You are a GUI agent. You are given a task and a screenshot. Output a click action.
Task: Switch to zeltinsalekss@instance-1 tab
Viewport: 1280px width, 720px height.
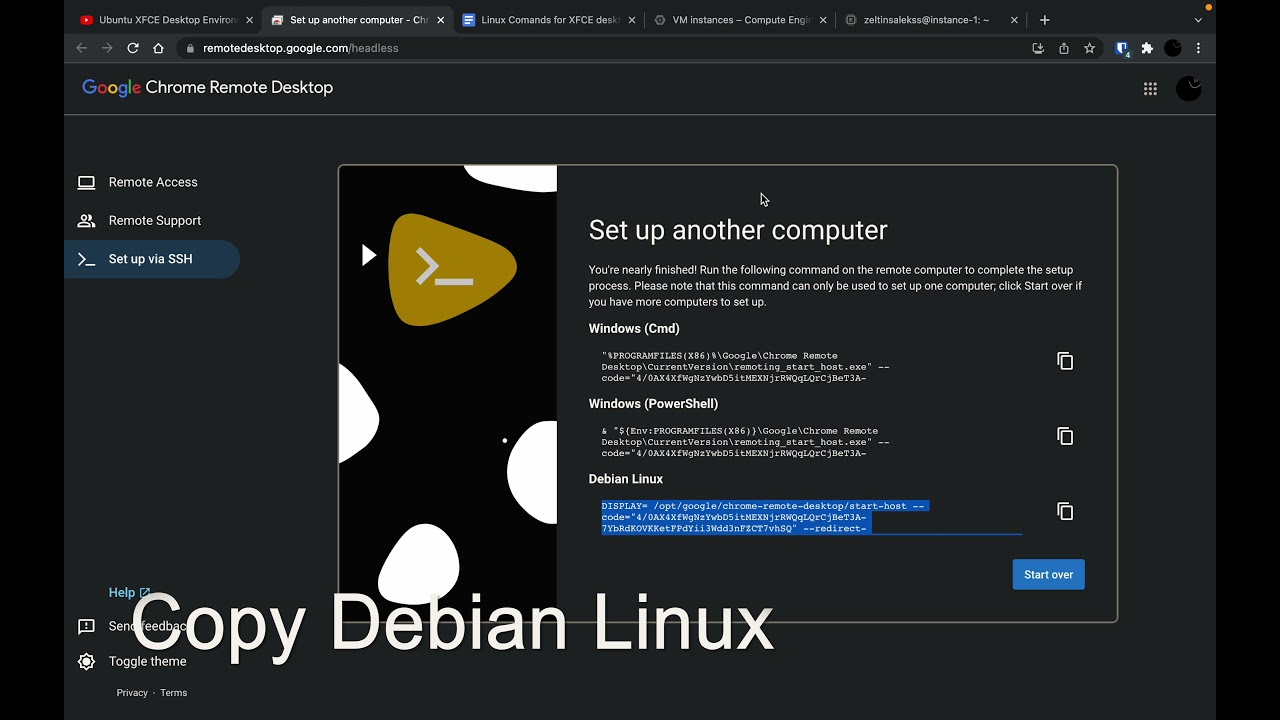[930, 20]
